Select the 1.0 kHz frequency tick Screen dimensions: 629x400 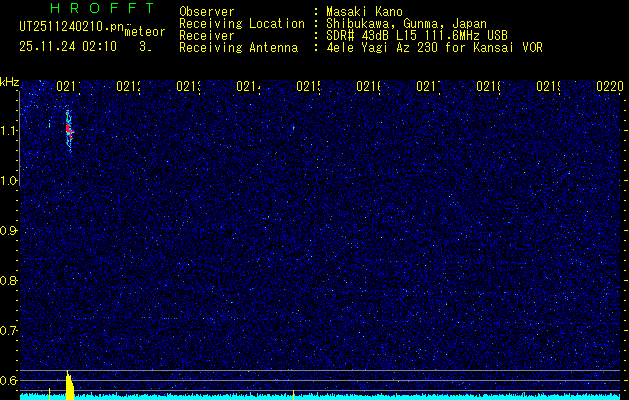[x=10, y=180]
